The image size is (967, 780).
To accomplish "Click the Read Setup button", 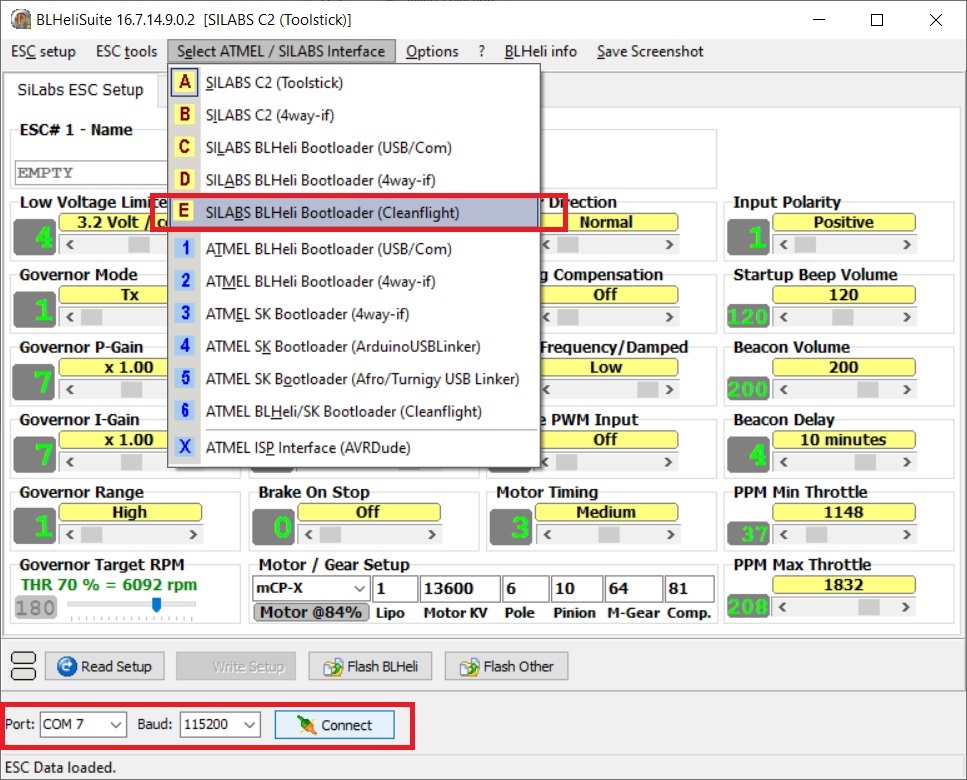I will [104, 667].
